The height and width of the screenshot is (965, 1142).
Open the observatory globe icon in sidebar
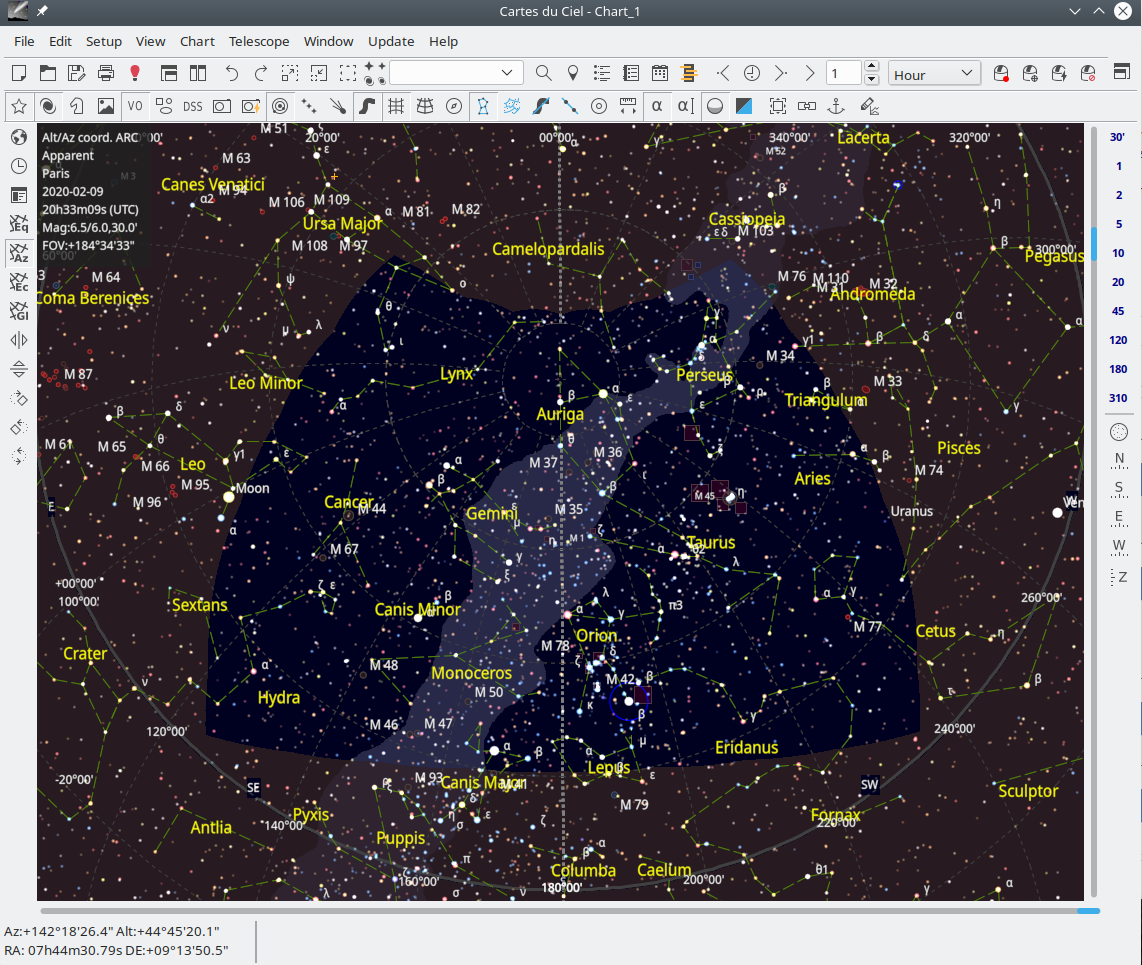[x=19, y=137]
